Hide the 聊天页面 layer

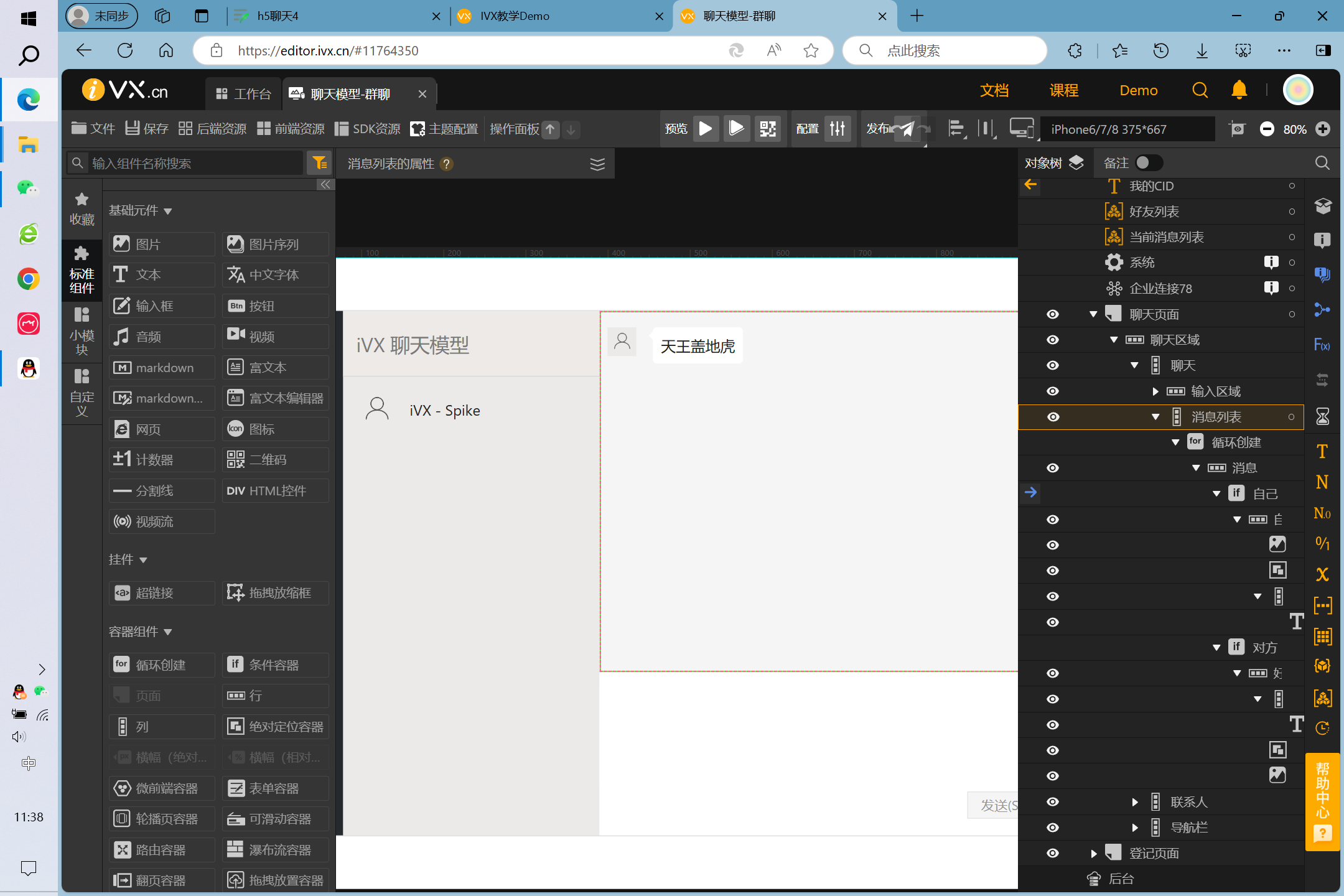[1053, 314]
